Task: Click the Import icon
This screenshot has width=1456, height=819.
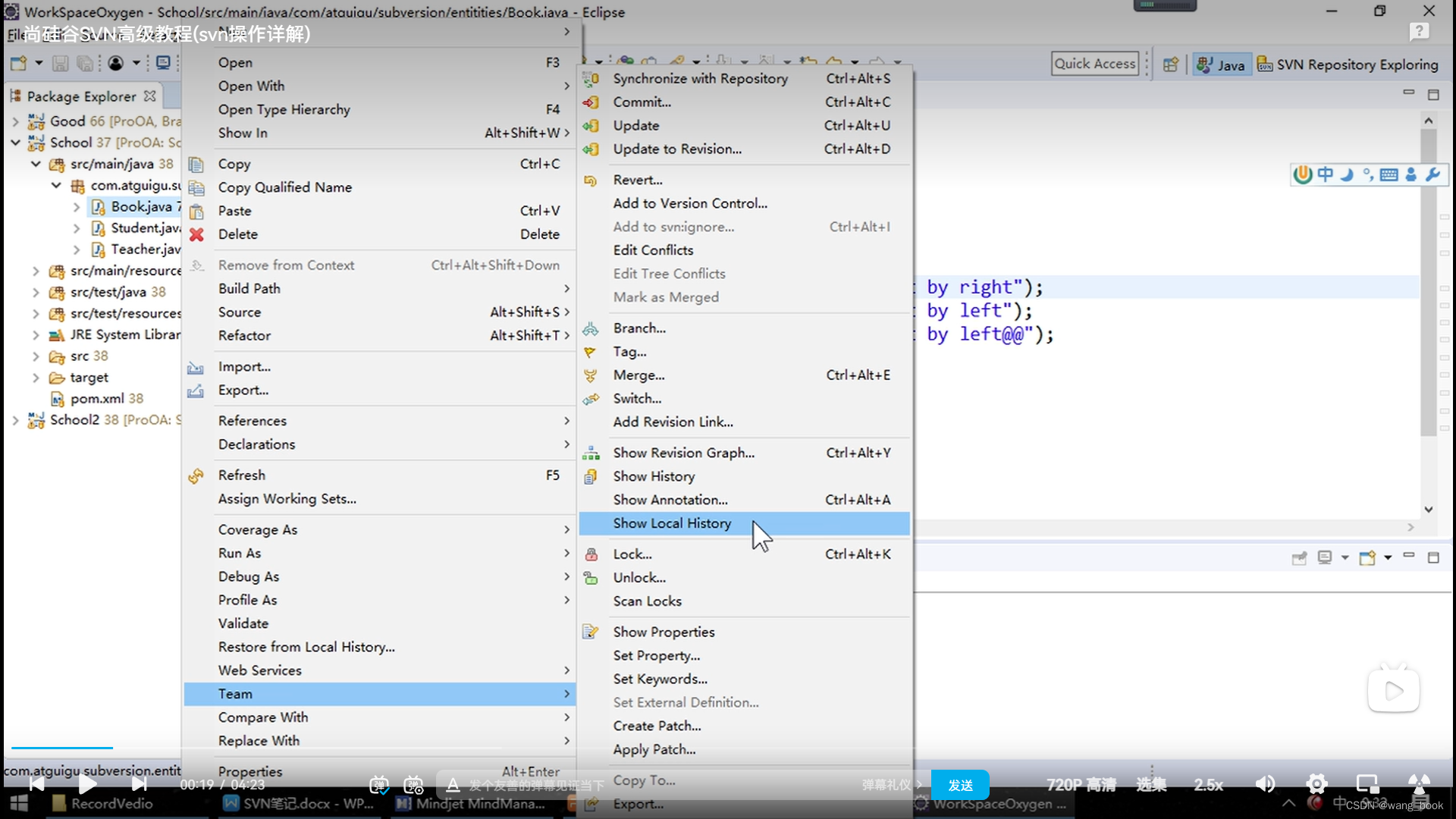Action: [196, 367]
